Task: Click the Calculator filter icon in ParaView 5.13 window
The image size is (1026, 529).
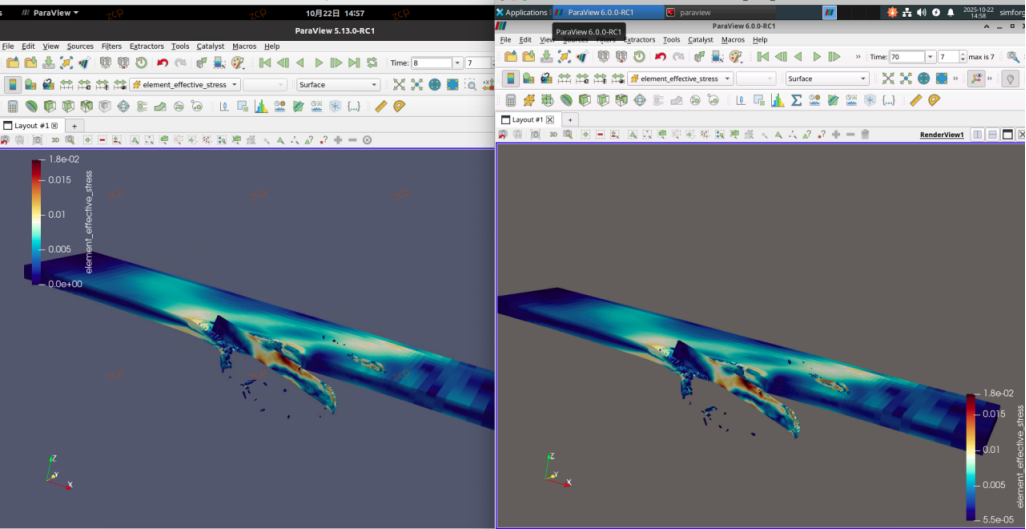Action: point(13,106)
